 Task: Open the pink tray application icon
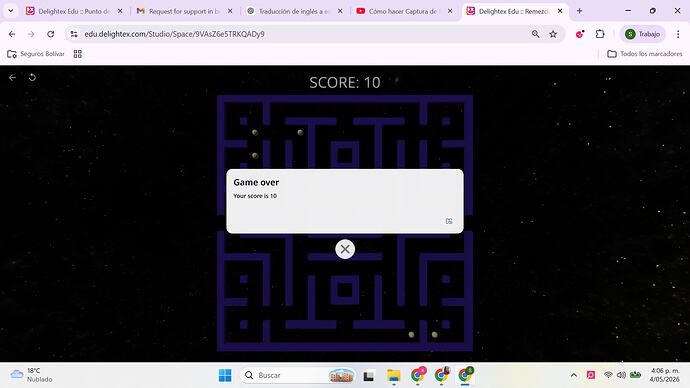(591, 375)
